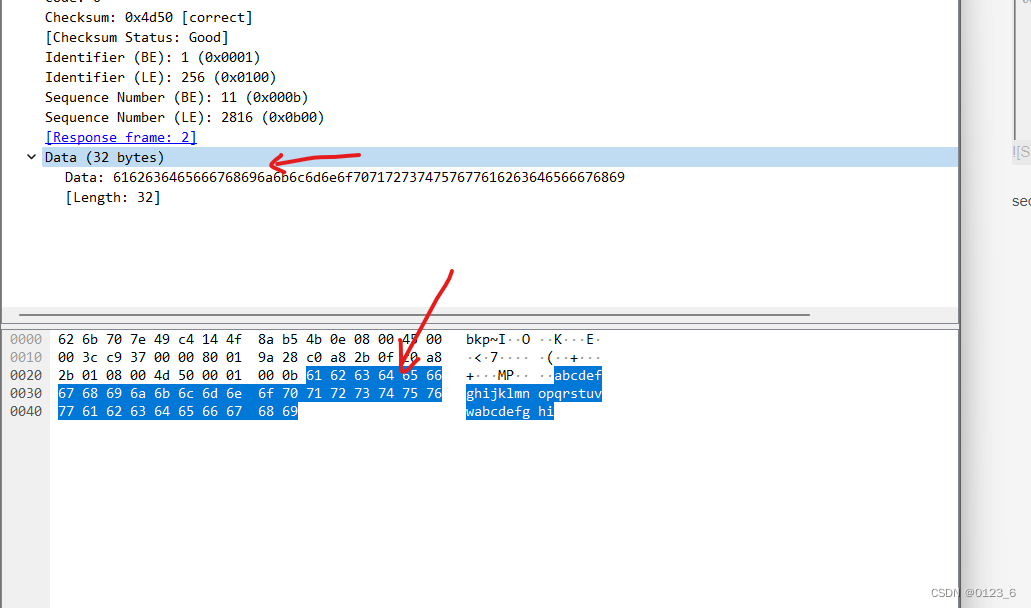The image size is (1031, 608).
Task: Open the Response frame: 2 link
Action: (x=121, y=137)
